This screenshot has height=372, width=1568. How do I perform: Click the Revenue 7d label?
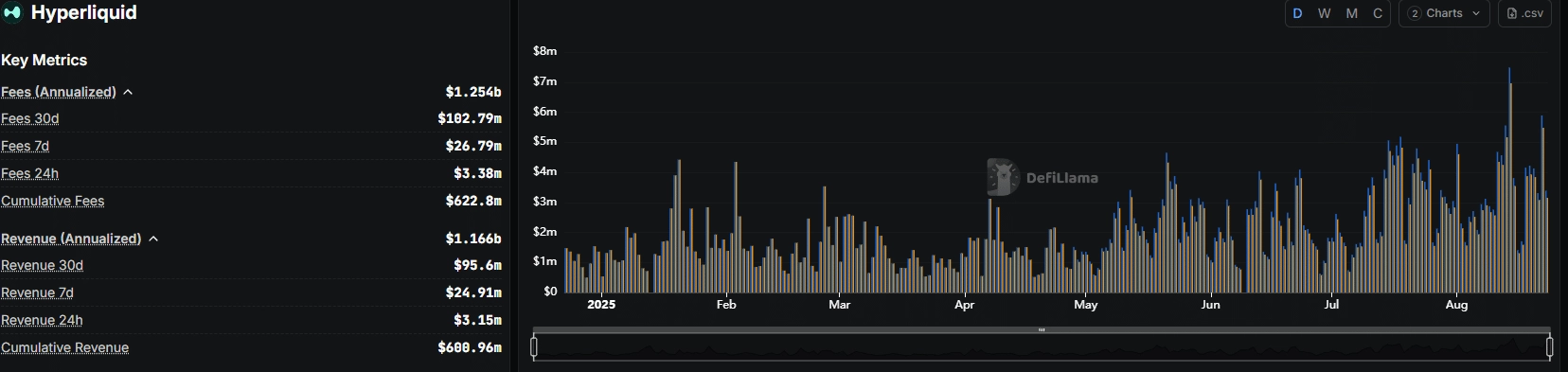(x=38, y=292)
